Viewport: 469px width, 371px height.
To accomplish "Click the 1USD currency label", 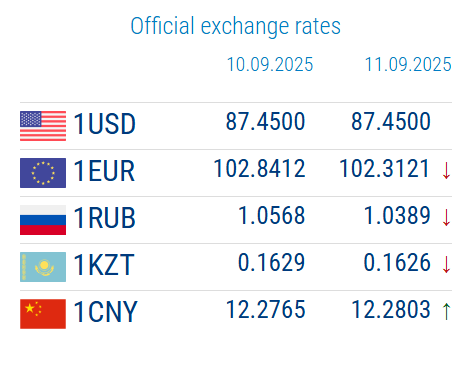I will click(x=104, y=124).
